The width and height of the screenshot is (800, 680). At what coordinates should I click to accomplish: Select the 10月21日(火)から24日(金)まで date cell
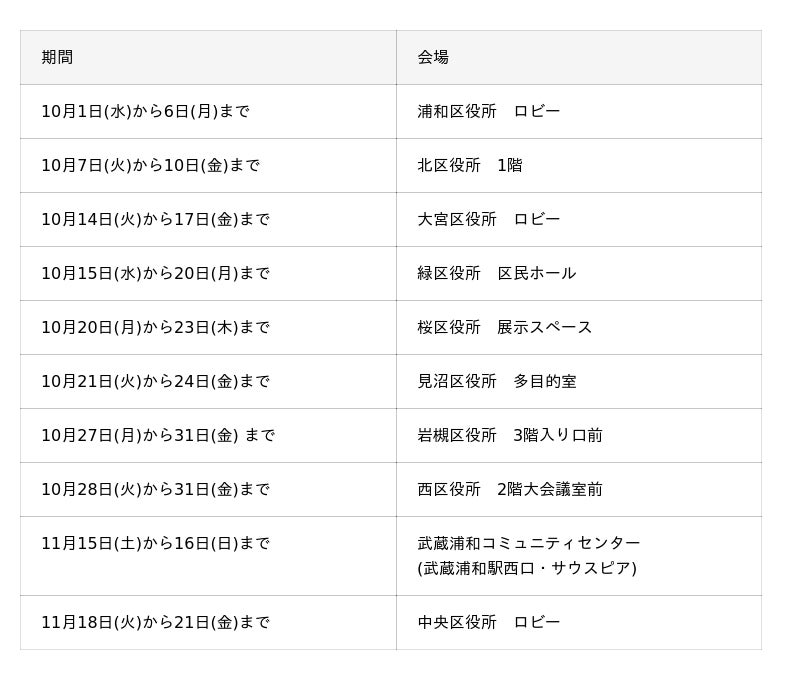155,381
